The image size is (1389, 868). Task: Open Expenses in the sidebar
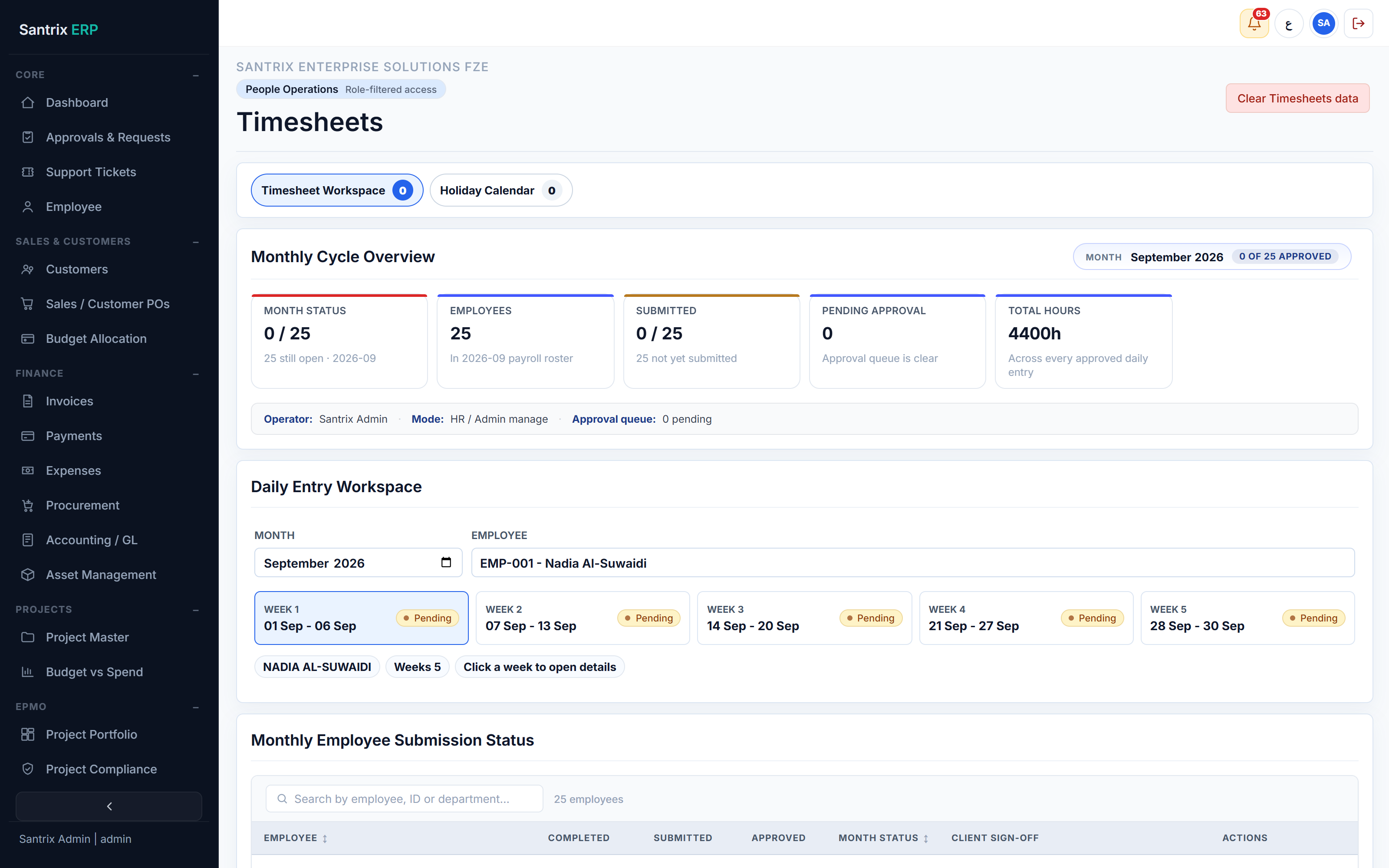point(109,471)
